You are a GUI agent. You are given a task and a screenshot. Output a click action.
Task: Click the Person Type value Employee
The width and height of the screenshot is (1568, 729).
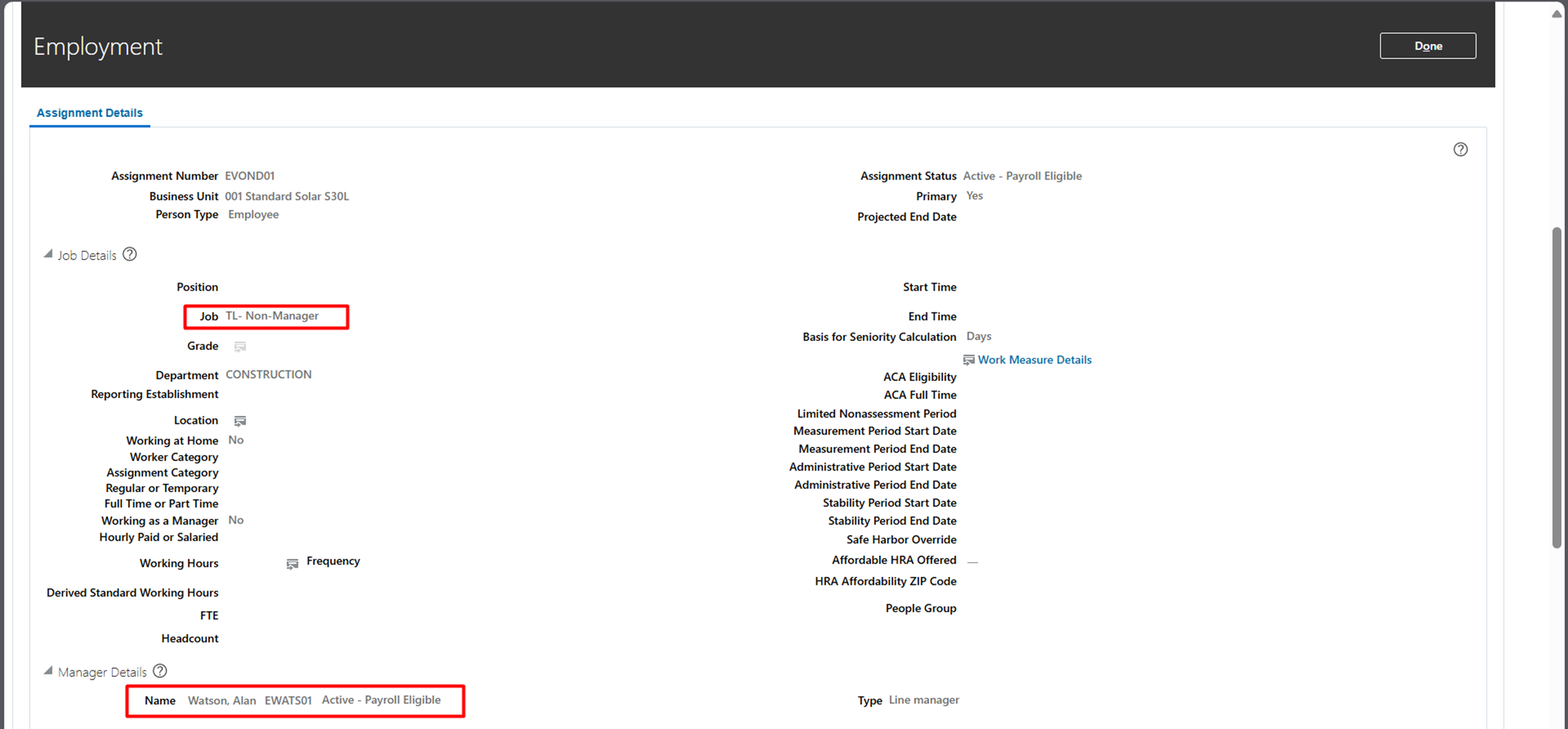253,214
